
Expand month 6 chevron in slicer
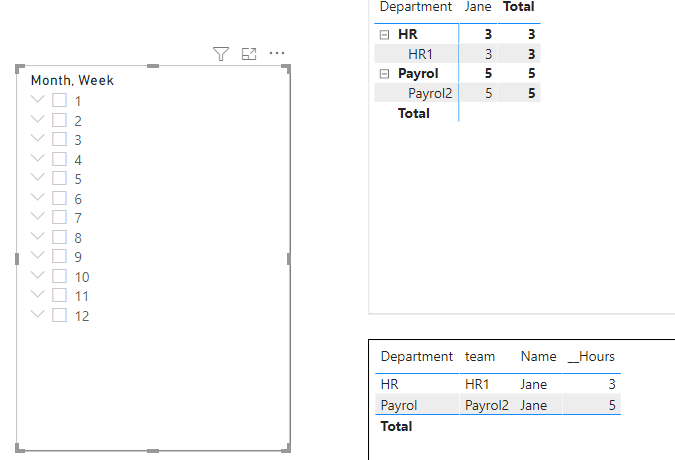38,197
